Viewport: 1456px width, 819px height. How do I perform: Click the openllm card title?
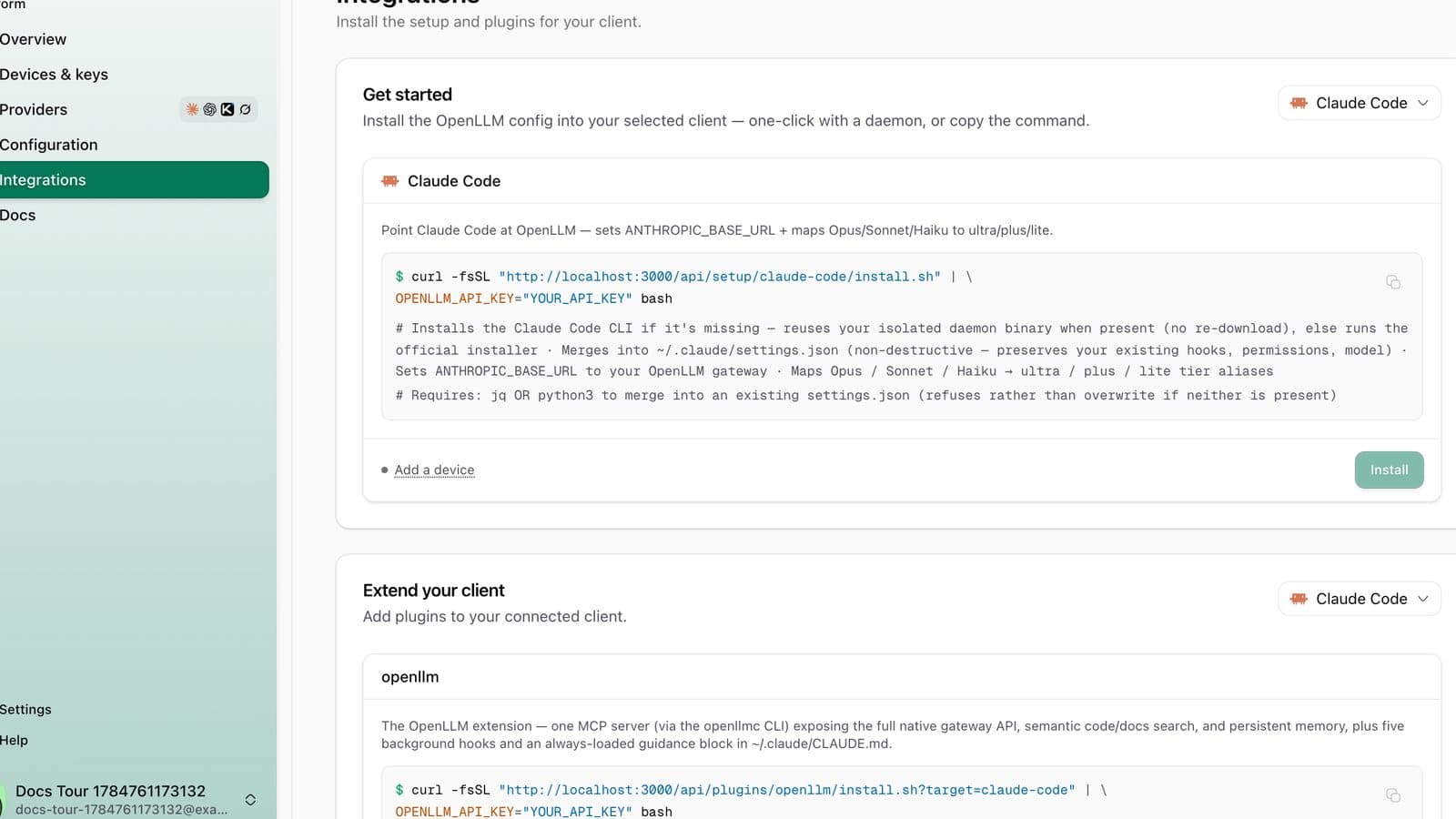pyautogui.click(x=409, y=677)
